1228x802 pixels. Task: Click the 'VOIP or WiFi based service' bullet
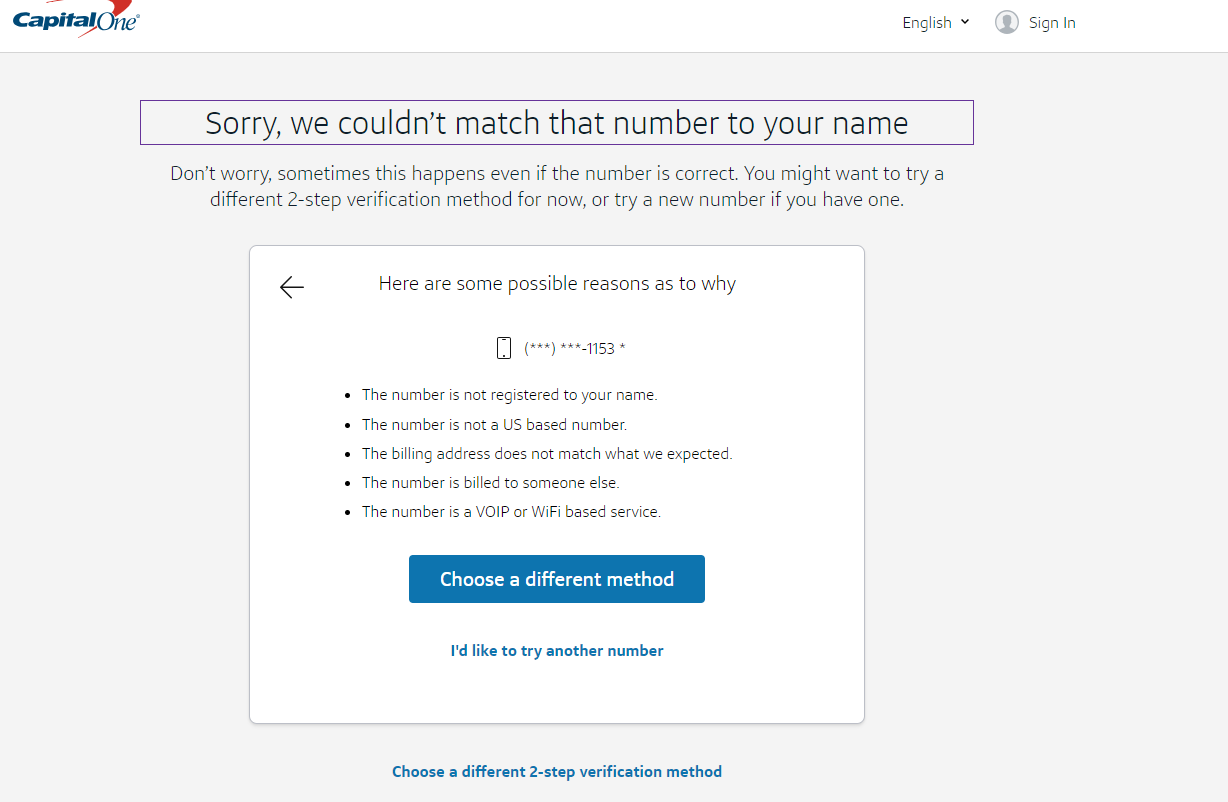click(512, 512)
